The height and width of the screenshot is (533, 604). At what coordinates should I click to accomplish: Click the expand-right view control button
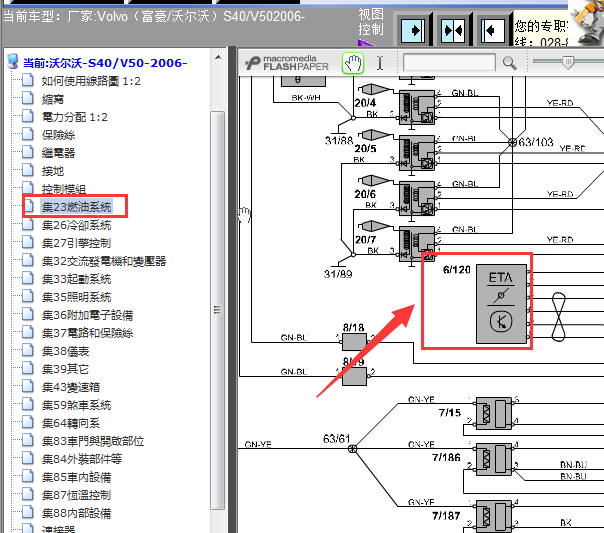[414, 30]
